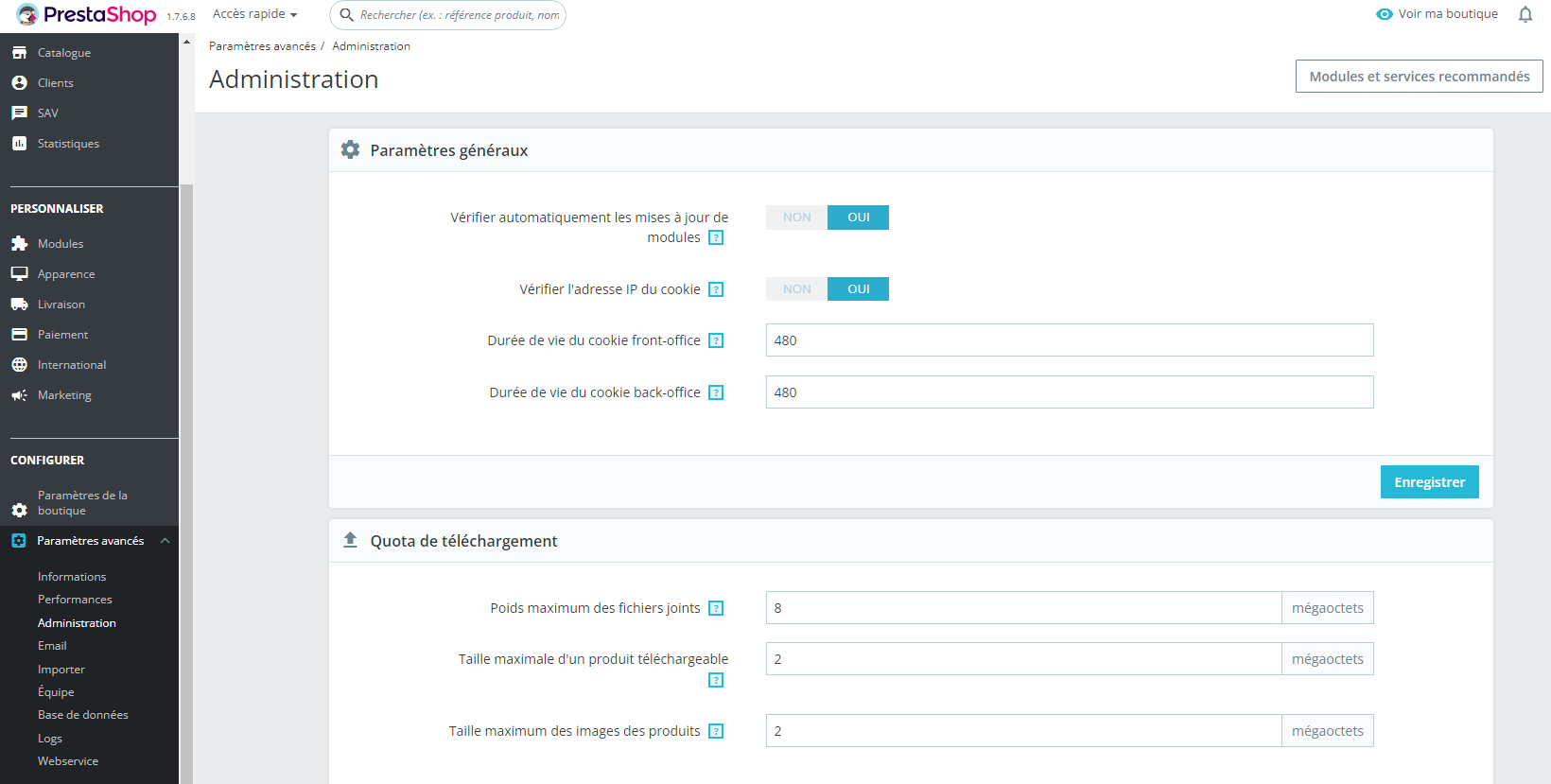This screenshot has height=784, width=1551.
Task: Collapse the Paramètres avancés submenu
Action: point(165,541)
